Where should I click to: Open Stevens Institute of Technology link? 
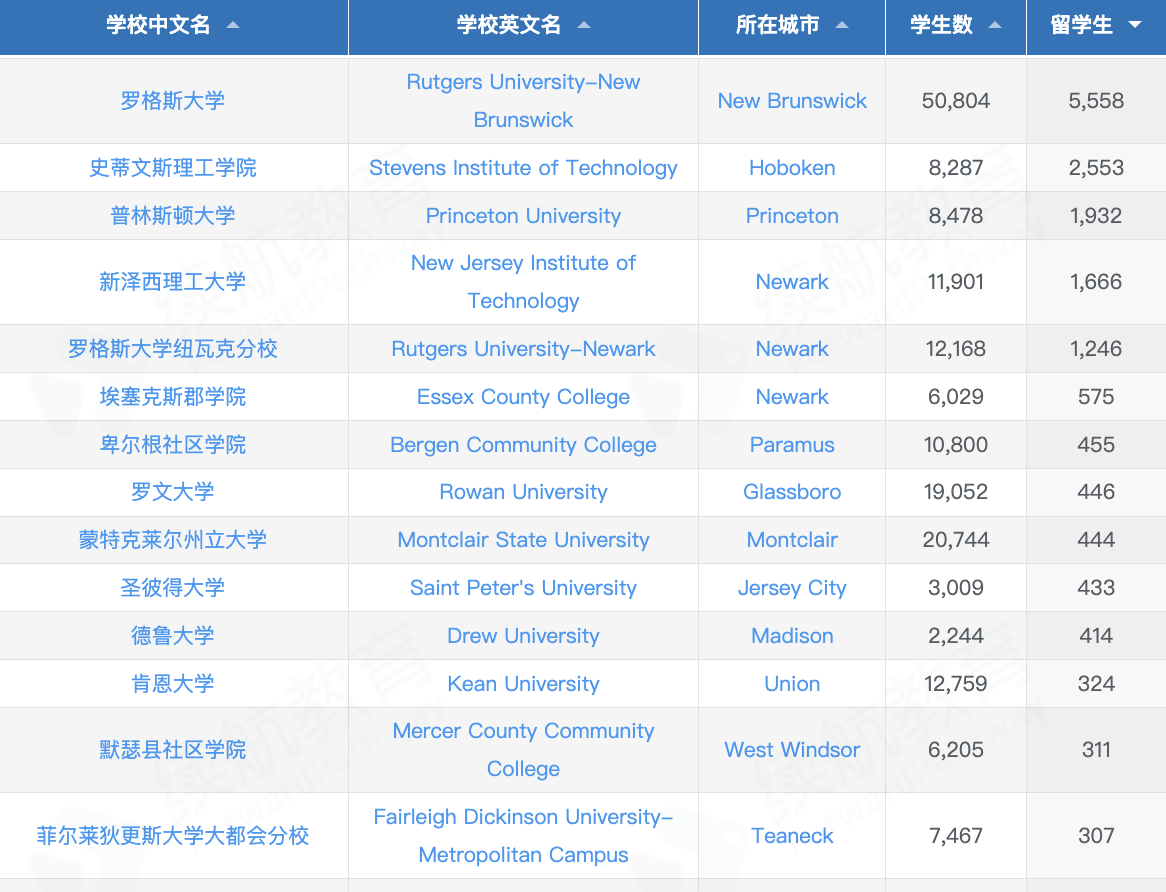coord(523,168)
